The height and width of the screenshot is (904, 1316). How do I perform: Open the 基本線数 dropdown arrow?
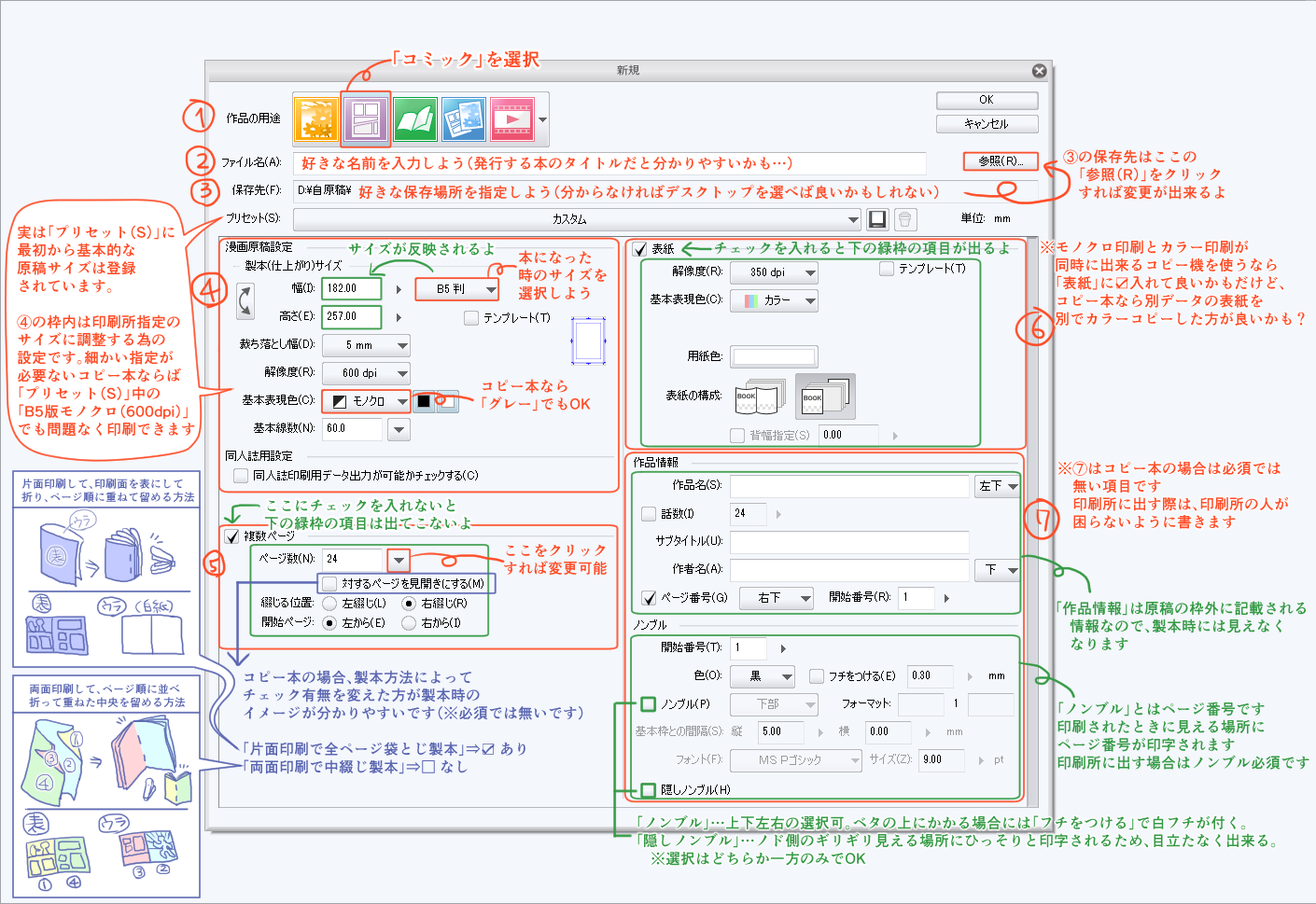[x=399, y=429]
